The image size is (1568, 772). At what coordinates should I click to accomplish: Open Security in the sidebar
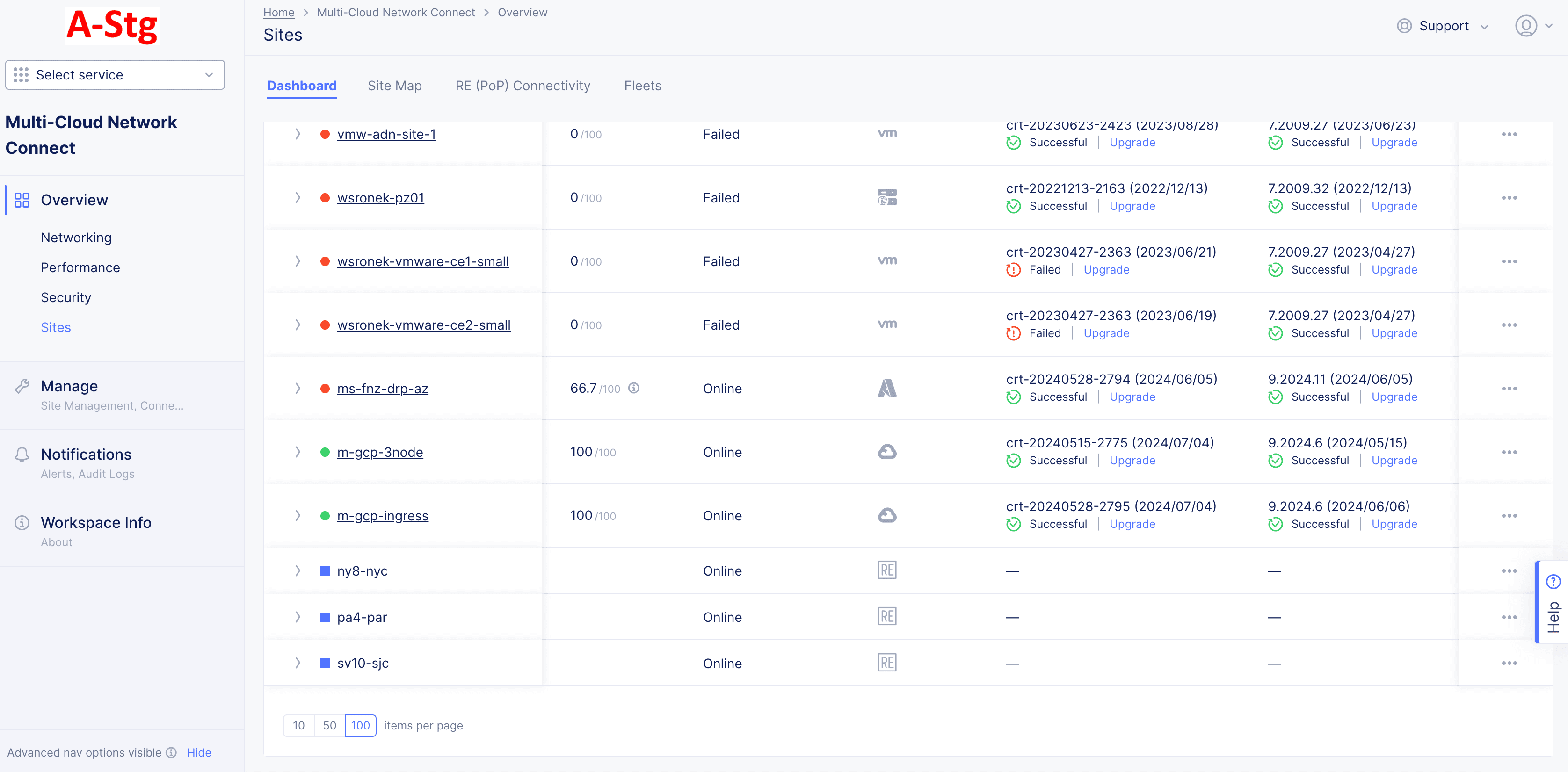66,297
